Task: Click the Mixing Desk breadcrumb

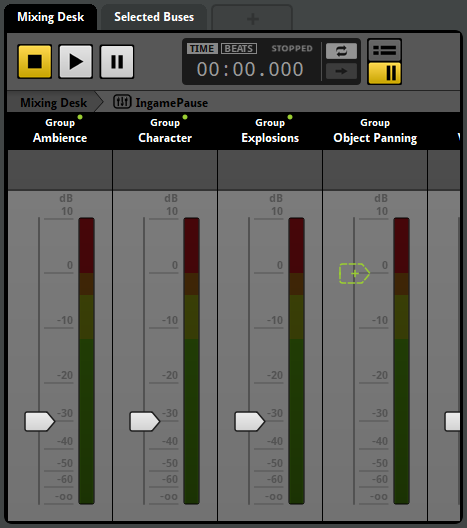Action: pos(53,102)
